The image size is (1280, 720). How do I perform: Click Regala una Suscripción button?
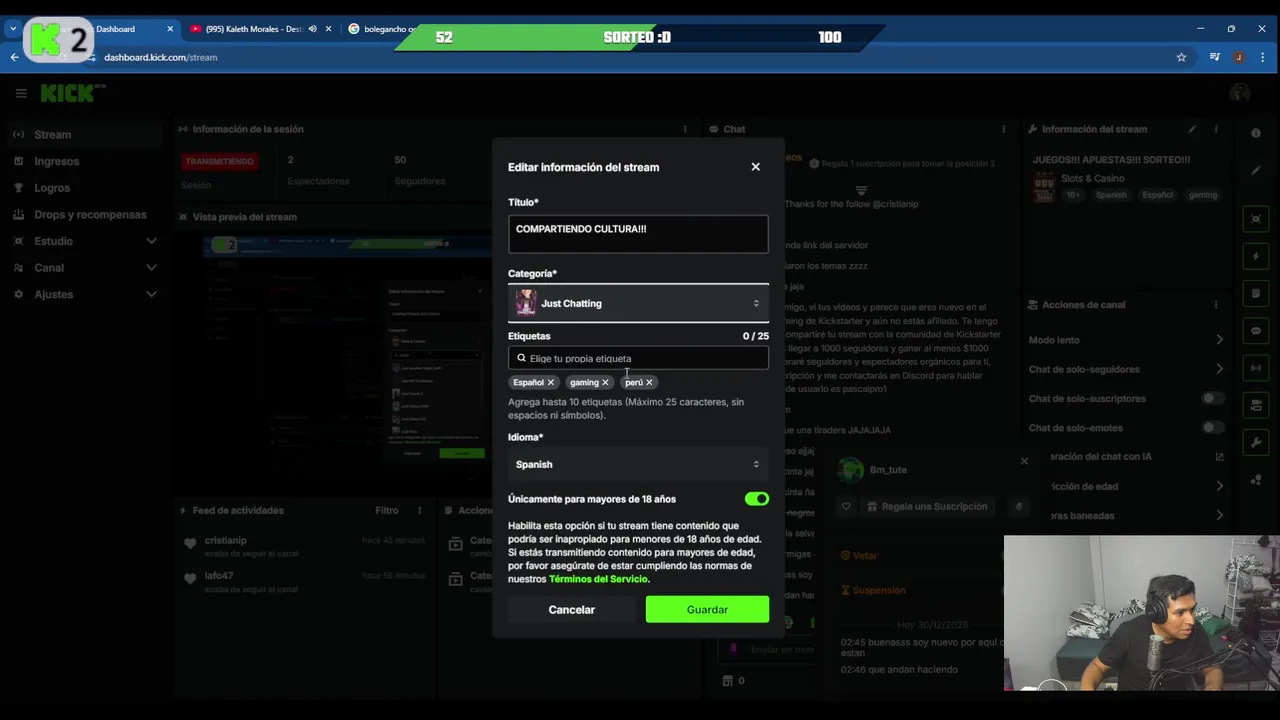tap(928, 507)
